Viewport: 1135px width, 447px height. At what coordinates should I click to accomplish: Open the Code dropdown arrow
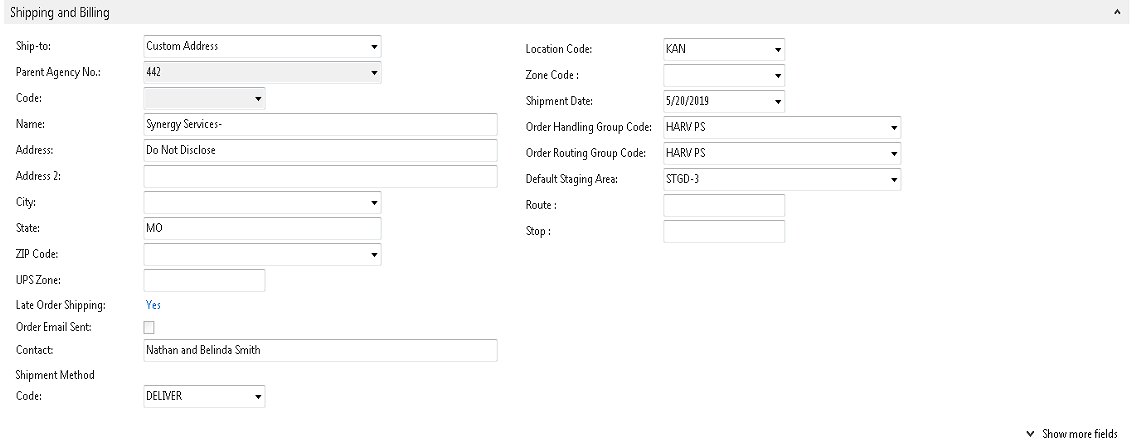pos(257,98)
